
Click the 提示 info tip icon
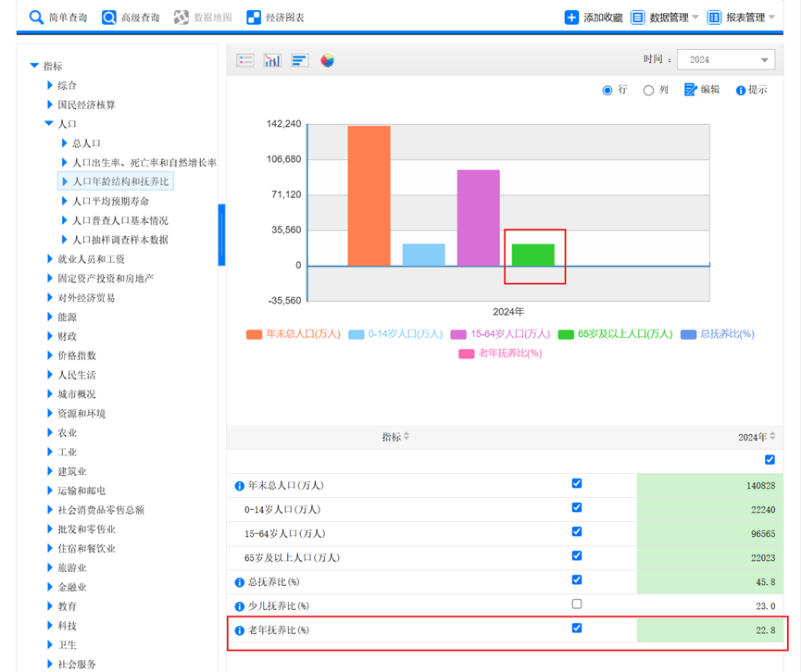(x=741, y=90)
